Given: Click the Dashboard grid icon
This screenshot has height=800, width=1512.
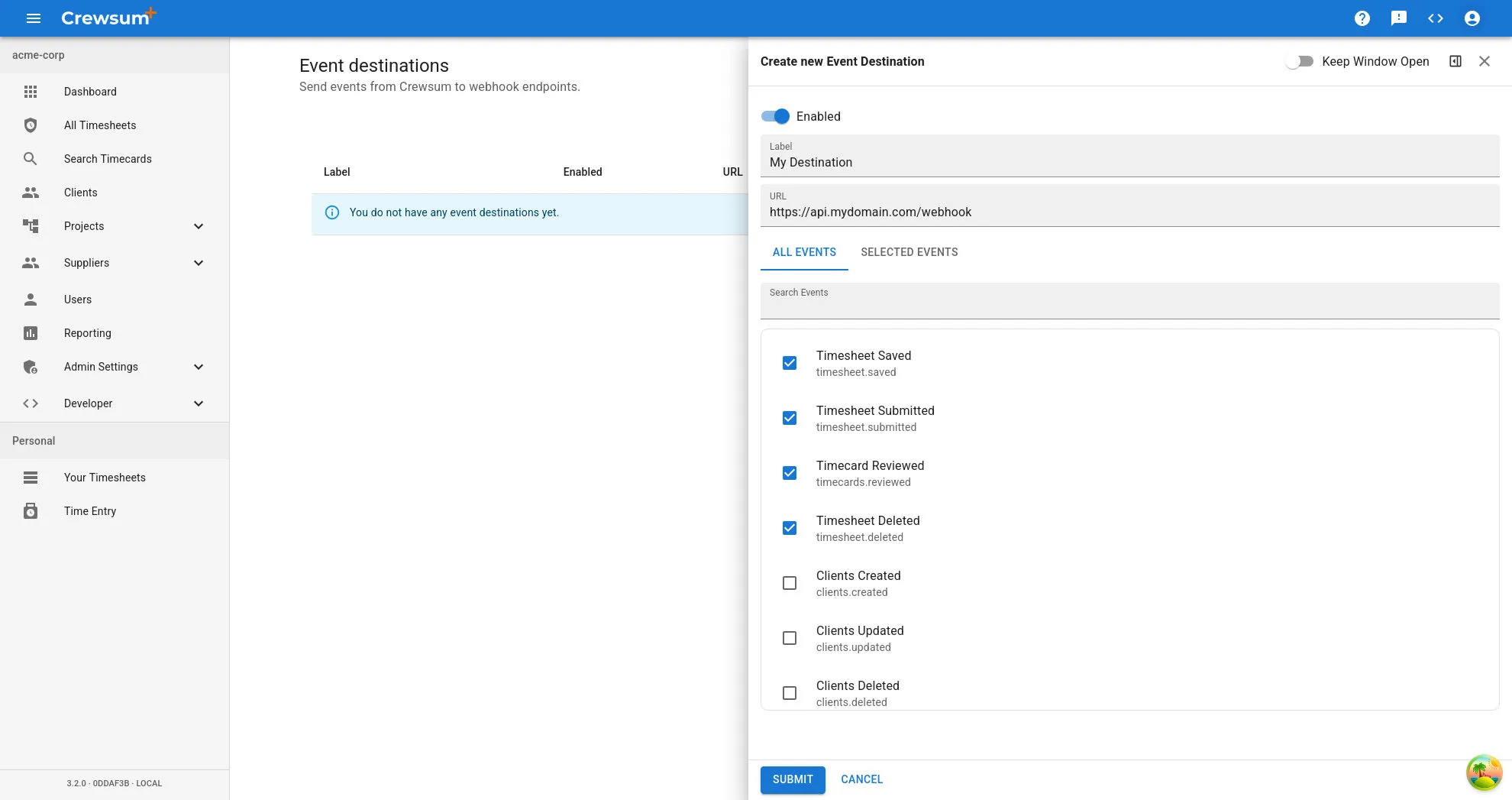Looking at the screenshot, I should point(31,92).
